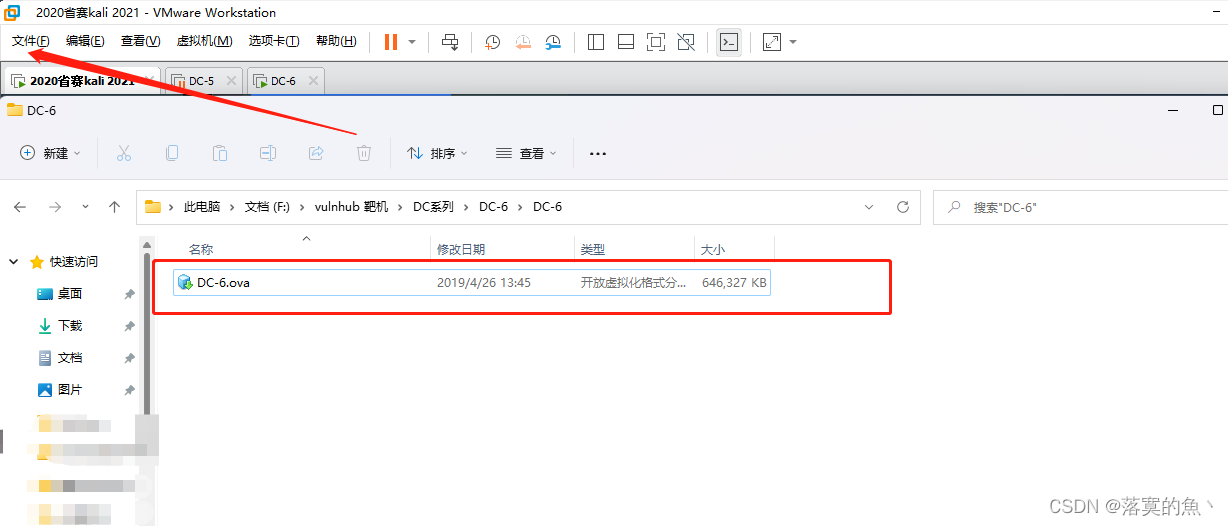Click the paste icon in Explorer toolbar
Screen dimensions: 1228x526
coord(220,153)
